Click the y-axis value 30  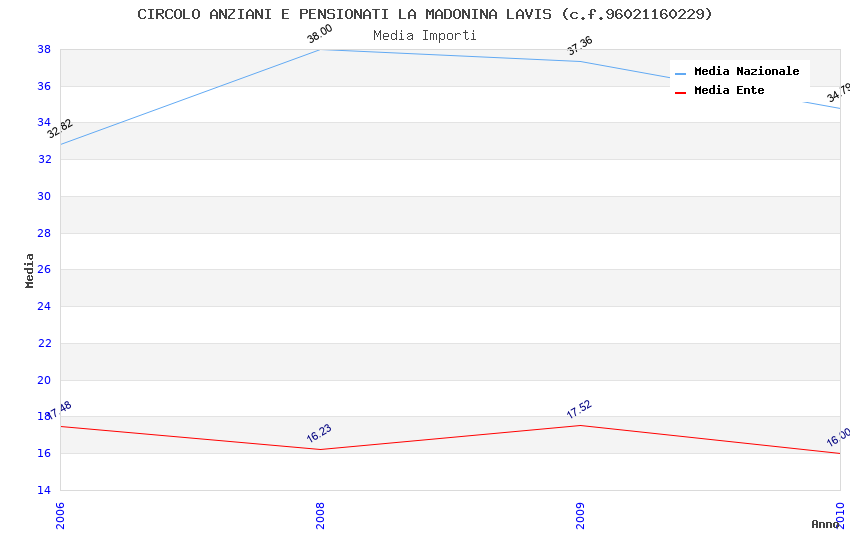click(44, 196)
